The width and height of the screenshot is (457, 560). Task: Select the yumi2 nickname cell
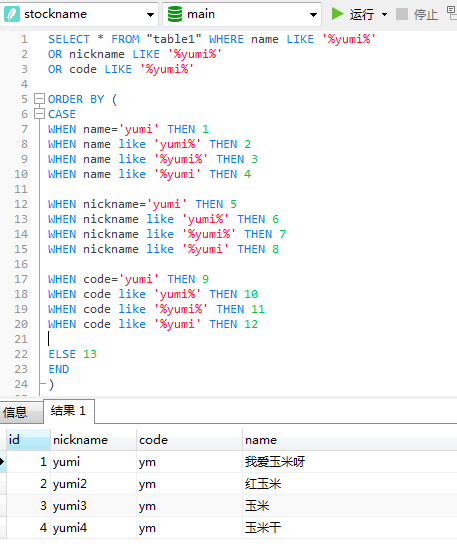tap(93, 484)
